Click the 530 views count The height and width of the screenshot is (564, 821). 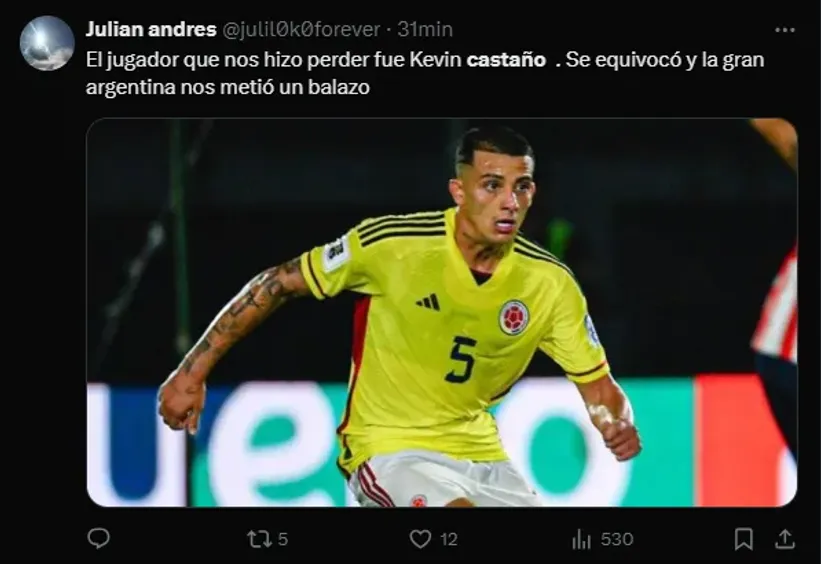(617, 539)
